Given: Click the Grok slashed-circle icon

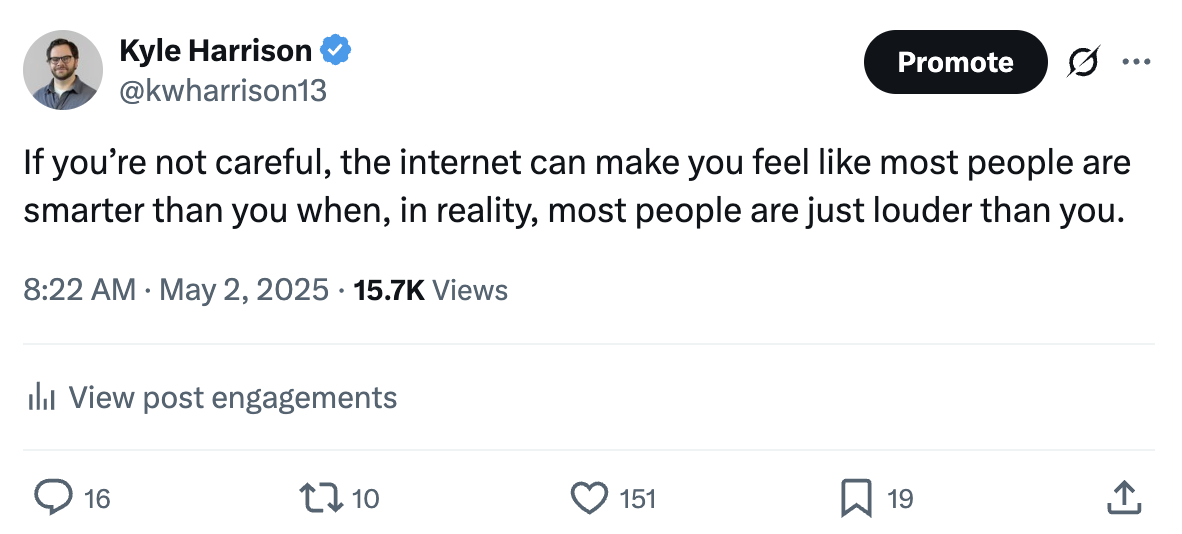Looking at the screenshot, I should 1081,62.
